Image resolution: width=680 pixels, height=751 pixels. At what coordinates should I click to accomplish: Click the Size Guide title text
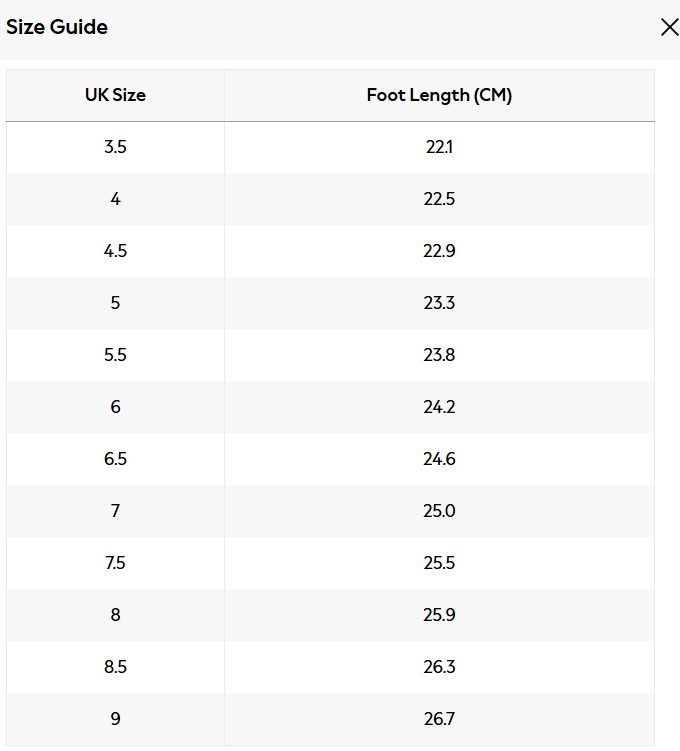[x=57, y=28]
